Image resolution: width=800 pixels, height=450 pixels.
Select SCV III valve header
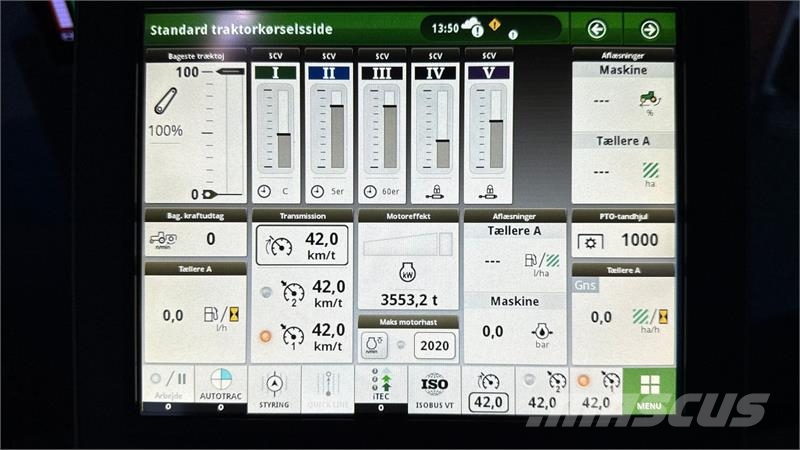[382, 73]
